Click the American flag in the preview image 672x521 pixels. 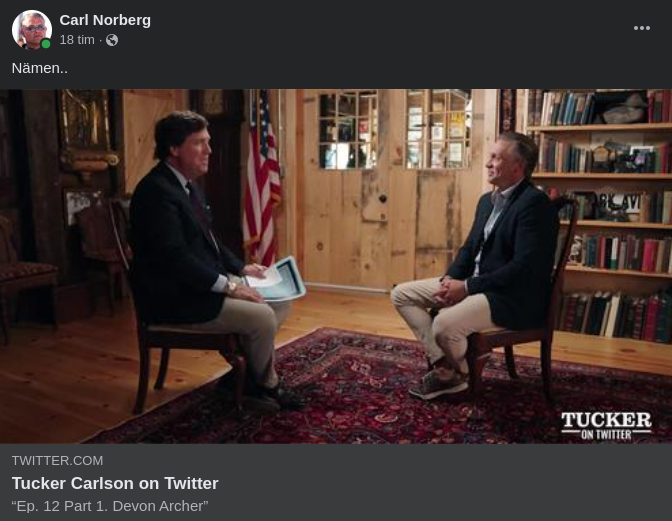262,178
